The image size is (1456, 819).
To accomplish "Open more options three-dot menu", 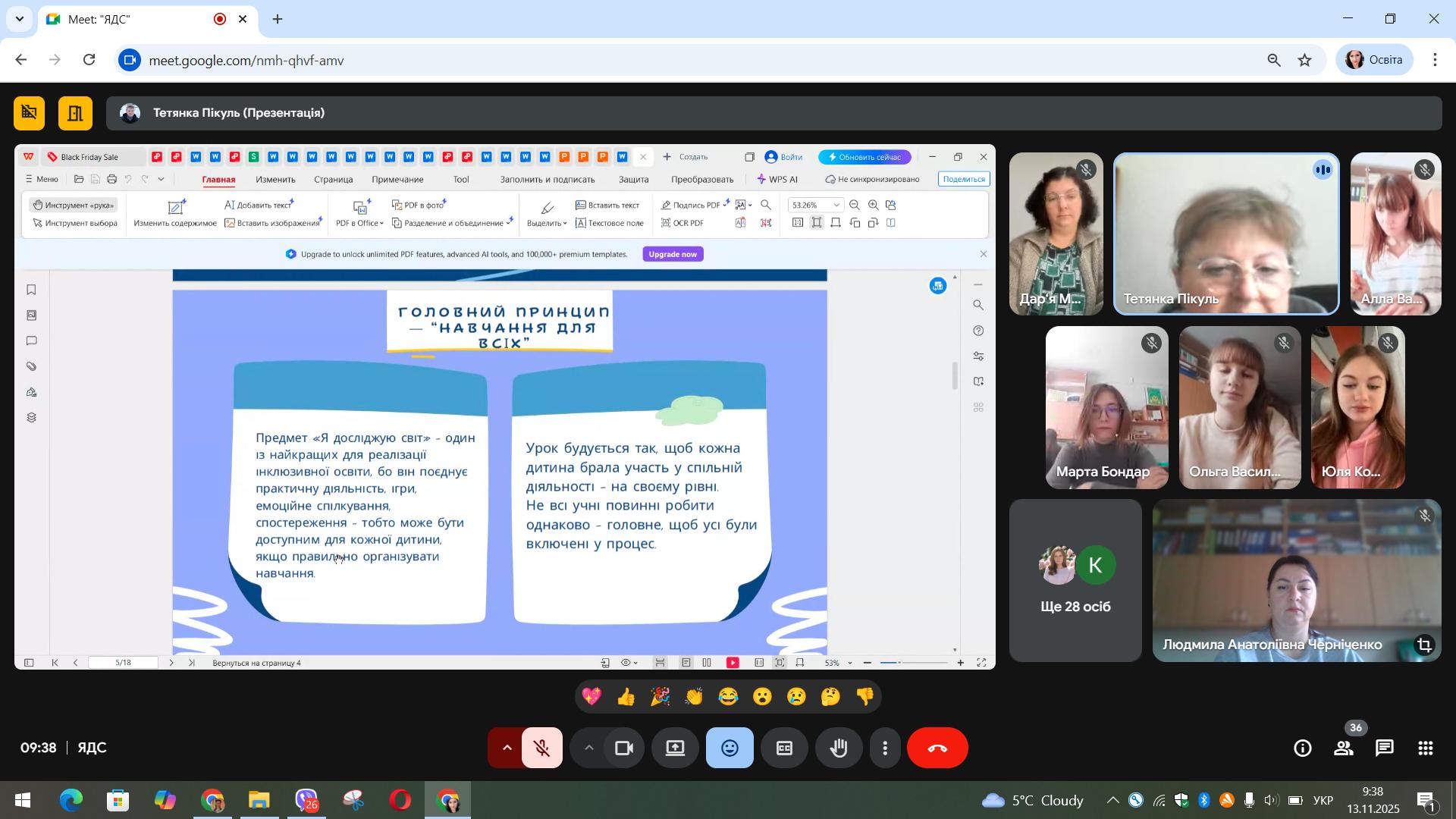I will tap(885, 748).
